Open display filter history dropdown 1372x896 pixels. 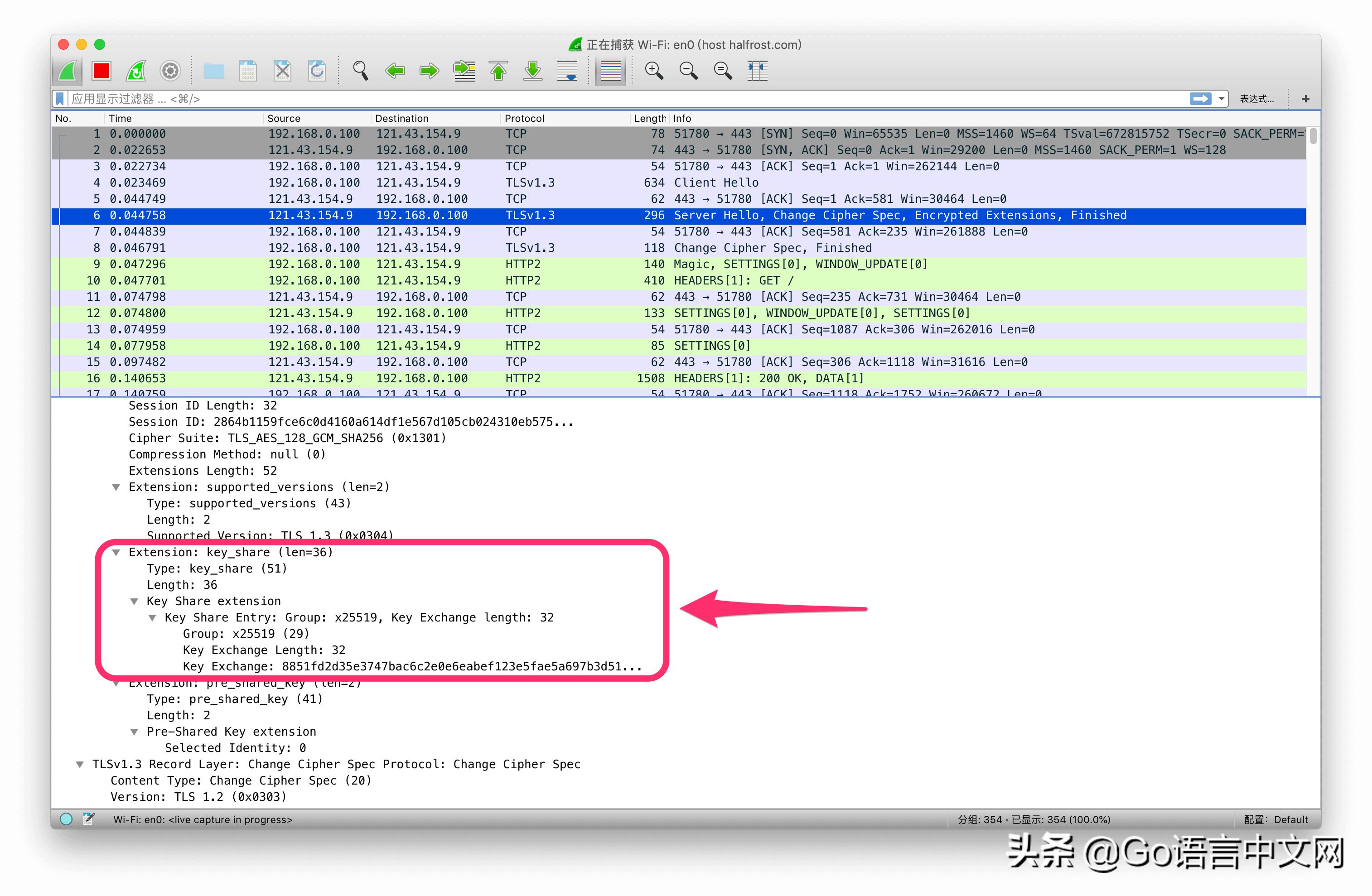pyautogui.click(x=1221, y=99)
